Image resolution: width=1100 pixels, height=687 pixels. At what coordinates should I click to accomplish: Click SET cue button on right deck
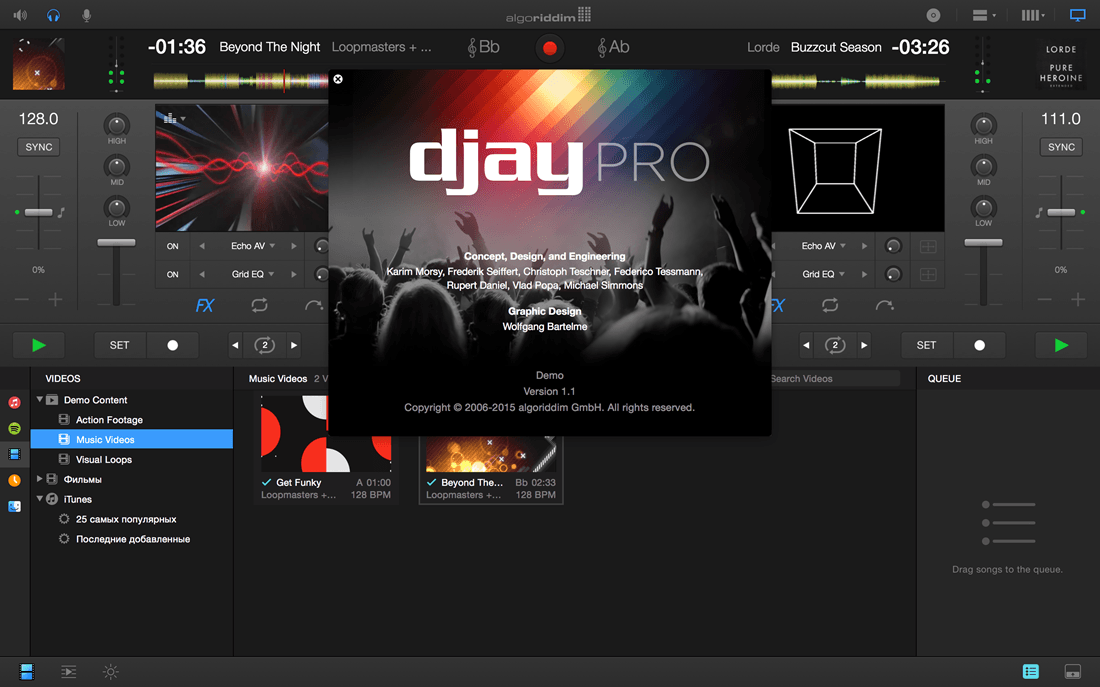pyautogui.click(x=926, y=345)
